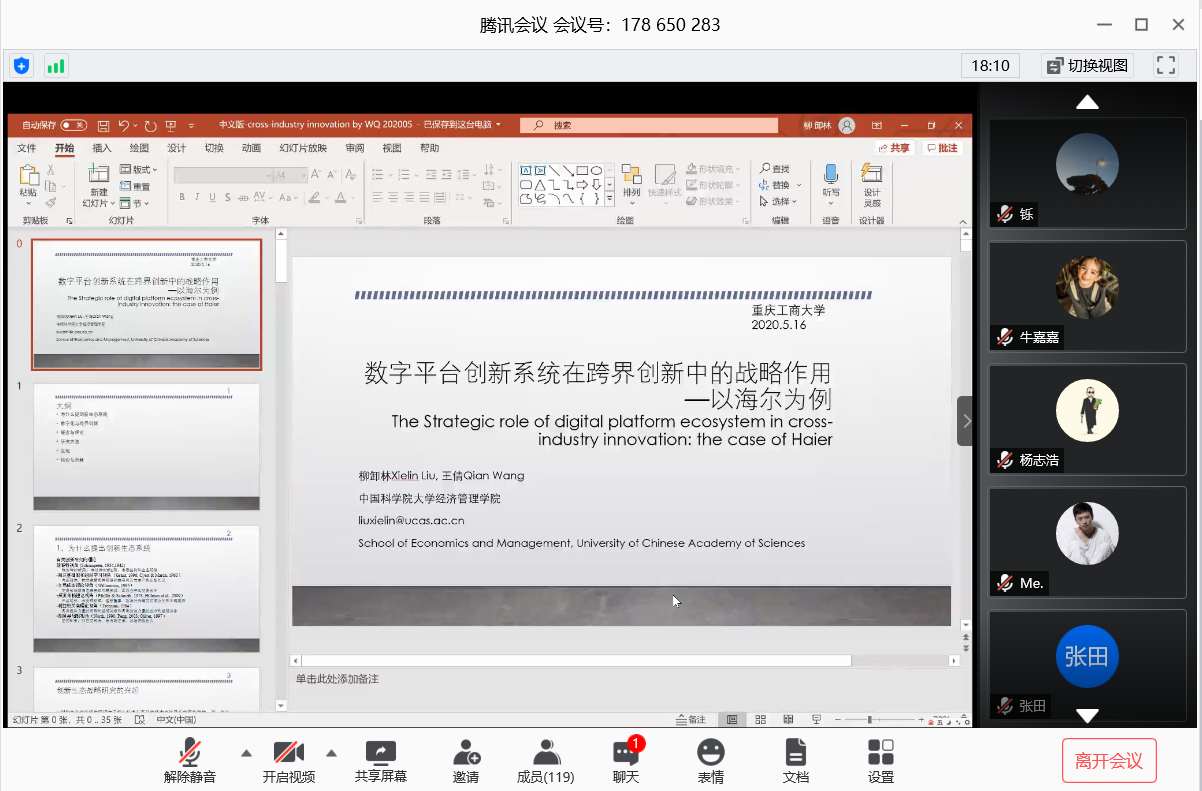Open meeting Settings (设置) icon

coord(880,753)
